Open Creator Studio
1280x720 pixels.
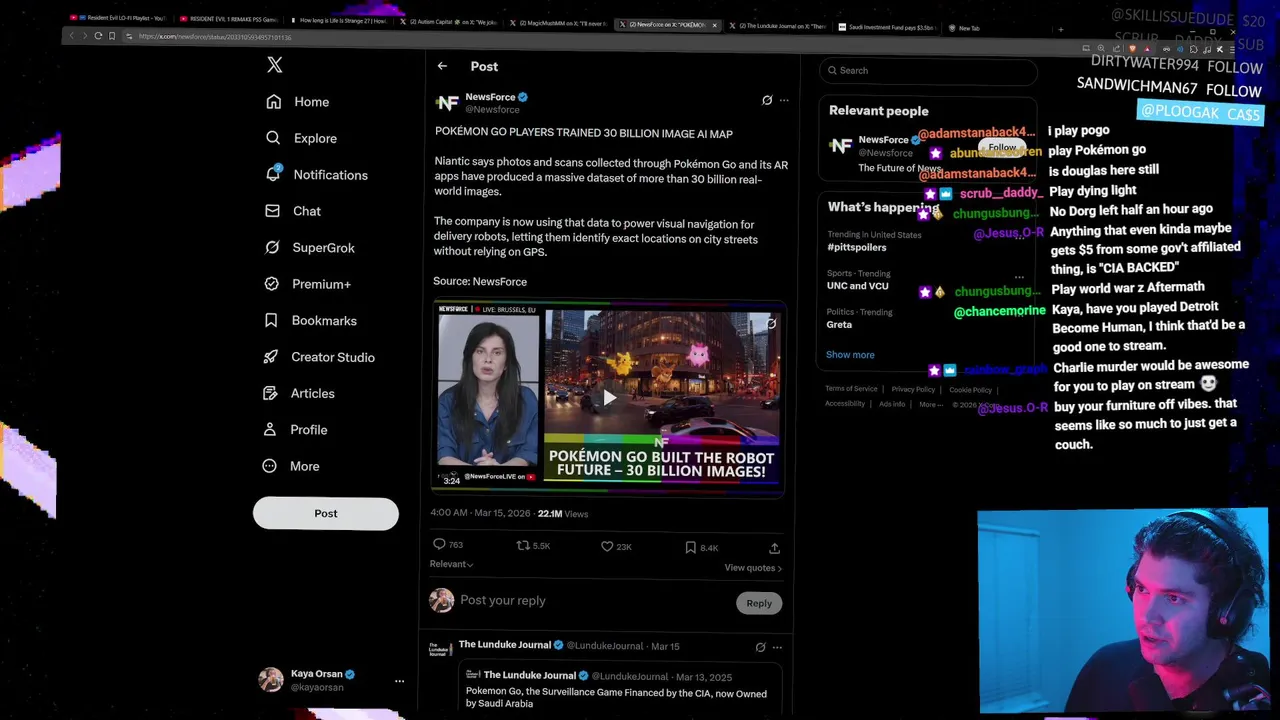pos(319,357)
